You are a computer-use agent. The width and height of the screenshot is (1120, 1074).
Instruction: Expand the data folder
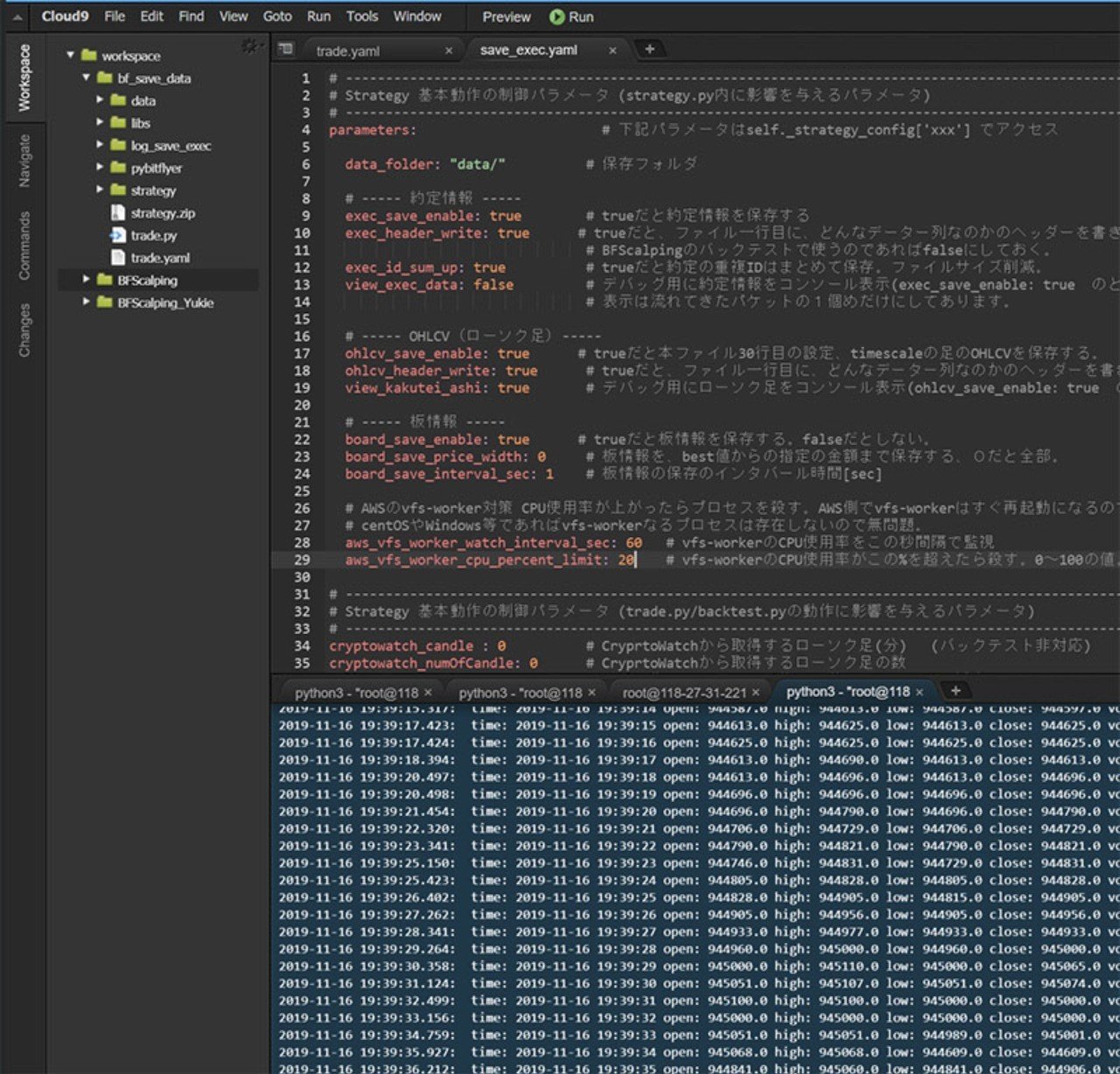(x=100, y=101)
